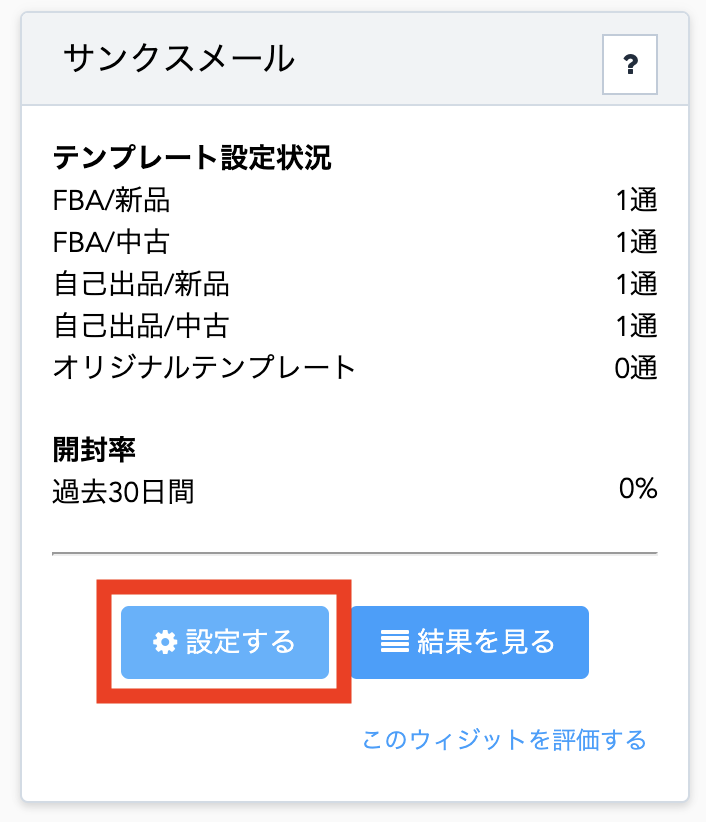Click the 1通 count beside FBA/新品
This screenshot has width=706, height=822.
[x=636, y=200]
